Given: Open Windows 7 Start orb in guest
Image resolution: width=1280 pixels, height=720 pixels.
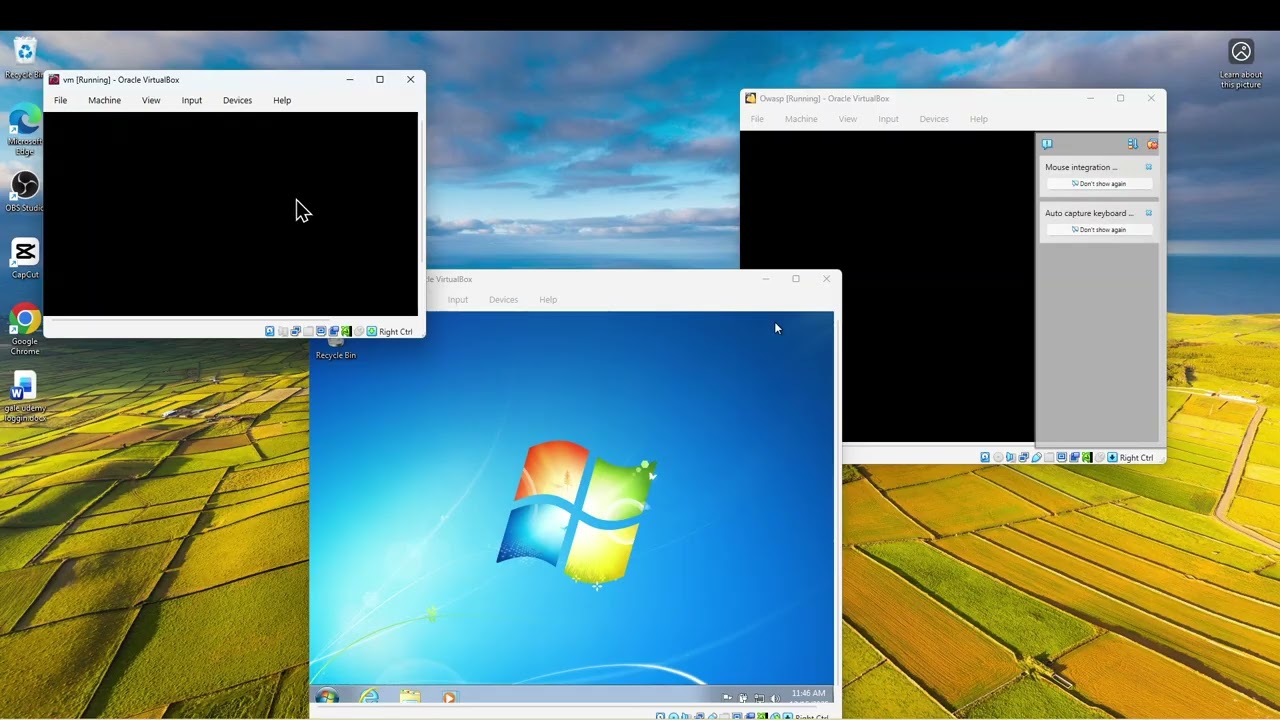Looking at the screenshot, I should (327, 696).
